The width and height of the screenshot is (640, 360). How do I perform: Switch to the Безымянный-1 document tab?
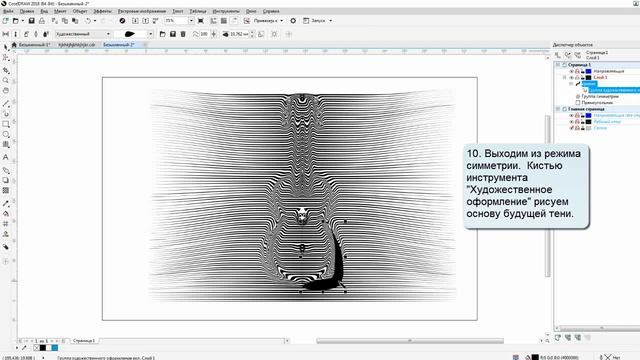tap(34, 44)
